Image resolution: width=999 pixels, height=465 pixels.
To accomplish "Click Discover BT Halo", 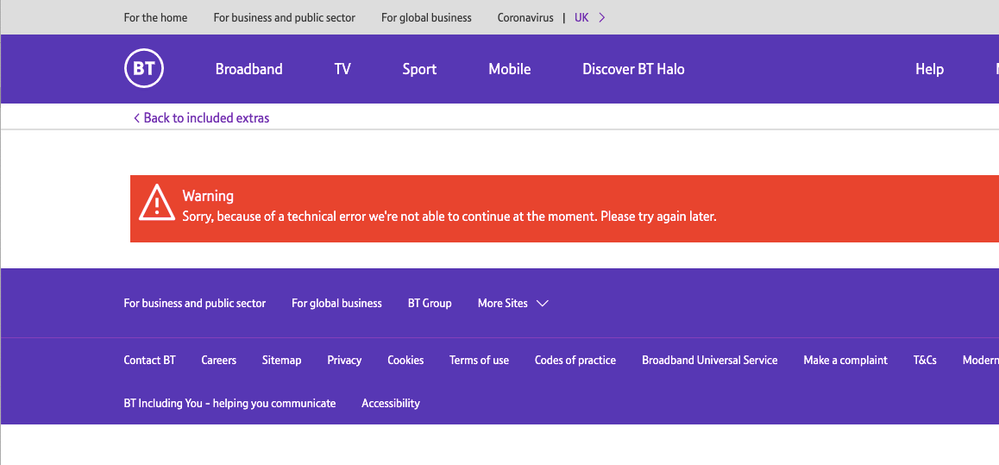I will pyautogui.click(x=633, y=69).
